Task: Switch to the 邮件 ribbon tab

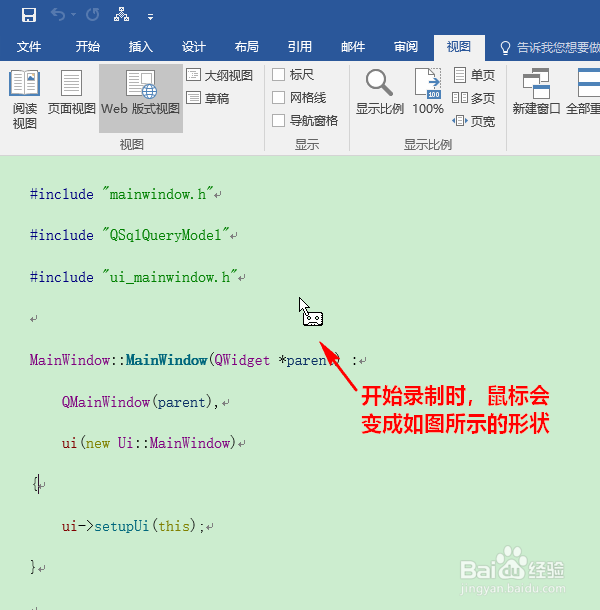Action: 353,47
